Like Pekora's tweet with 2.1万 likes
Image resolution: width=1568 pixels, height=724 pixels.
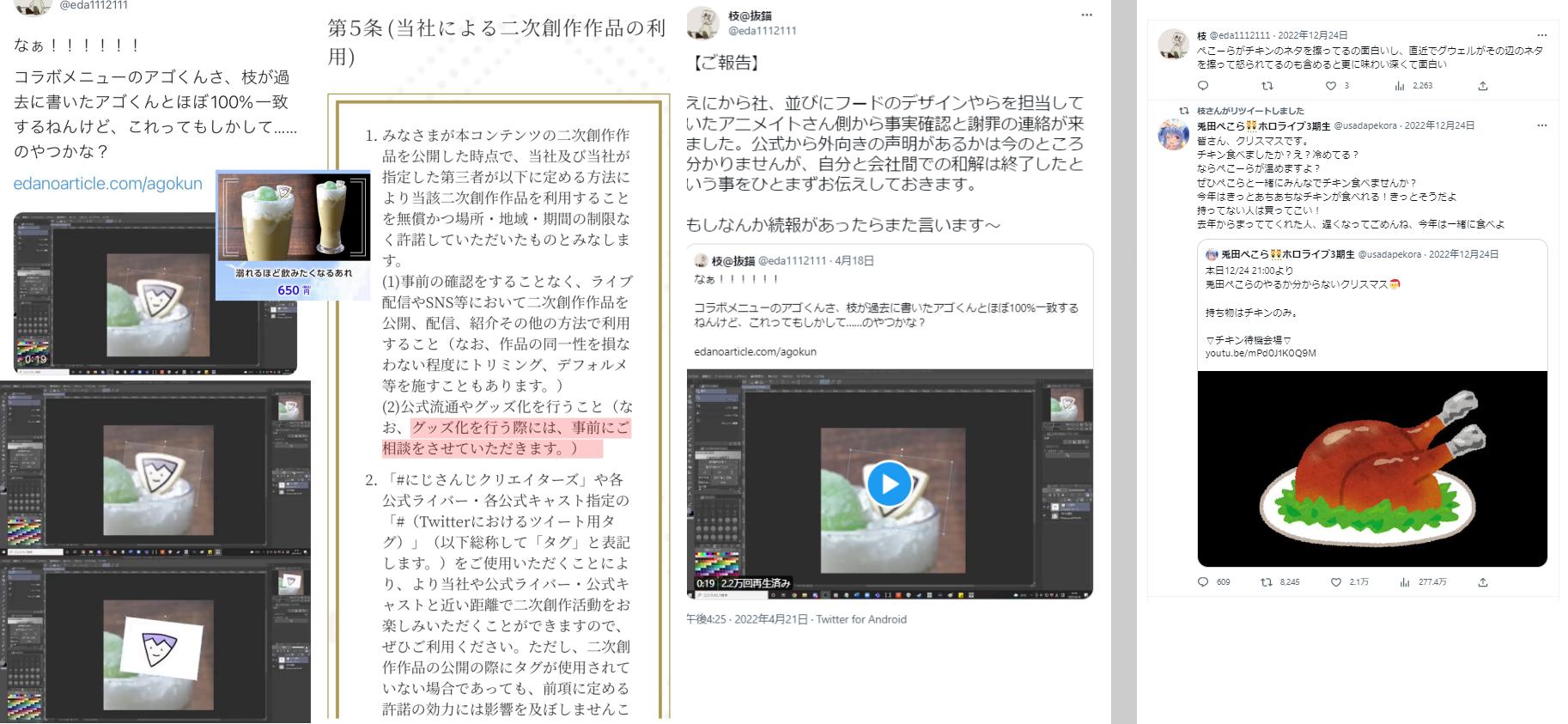click(x=1335, y=582)
